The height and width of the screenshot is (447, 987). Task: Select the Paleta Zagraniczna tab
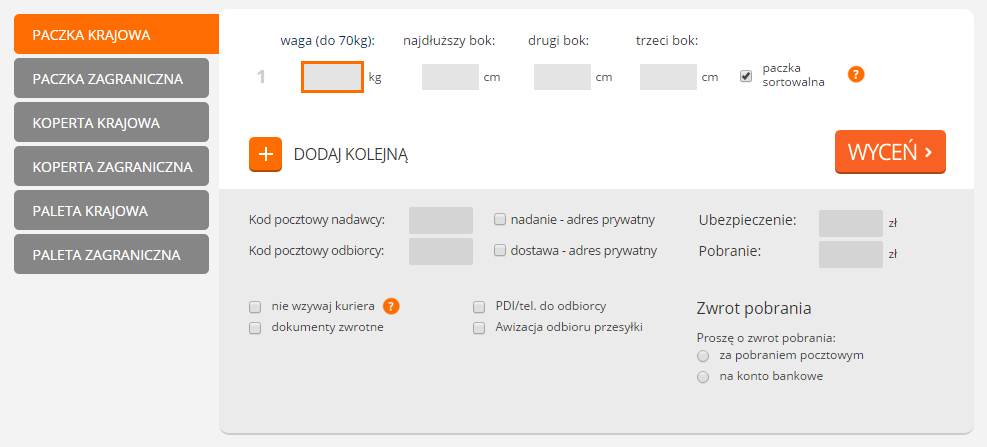pyautogui.click(x=111, y=254)
